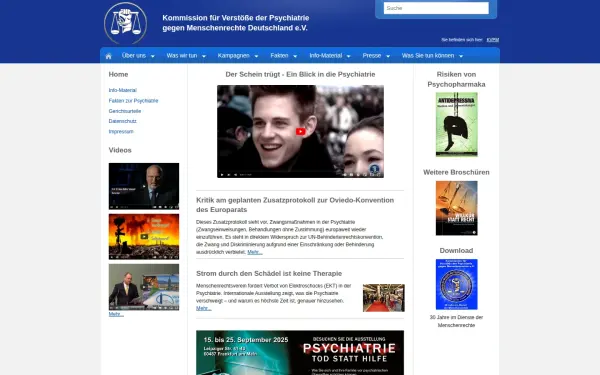The image size is (600, 375).
Task: Open the Was Sie tun können menu item
Action: tap(428, 55)
